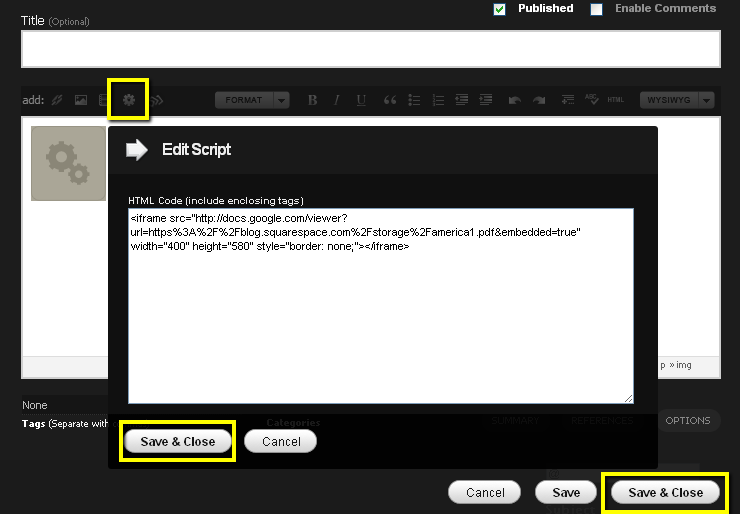
Task: Uncheck the Published checkbox
Action: [500, 9]
